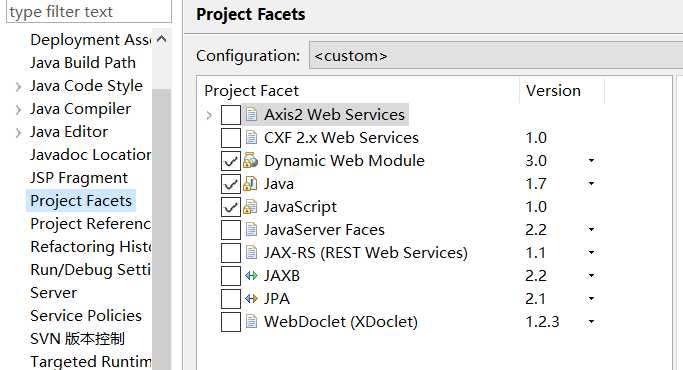
Task: Click the JAXB arrows icon
Action: pyautogui.click(x=251, y=275)
